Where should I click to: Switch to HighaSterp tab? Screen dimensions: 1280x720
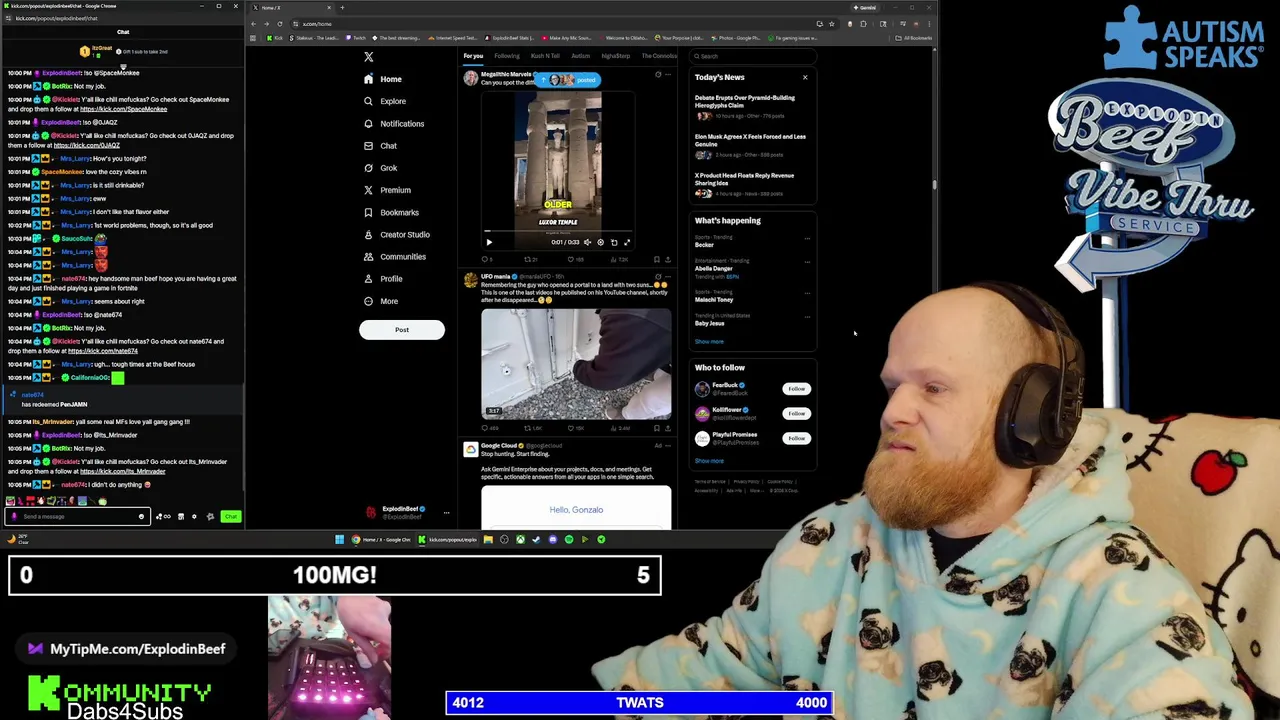(x=616, y=56)
